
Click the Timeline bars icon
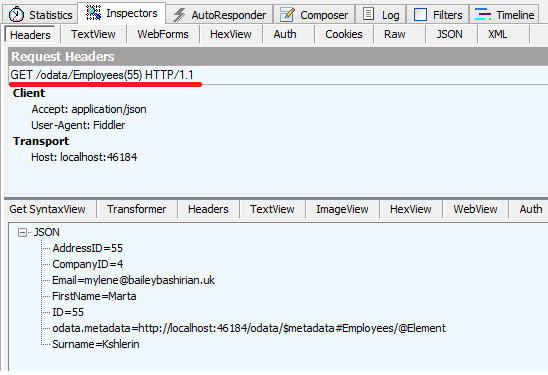click(x=483, y=14)
